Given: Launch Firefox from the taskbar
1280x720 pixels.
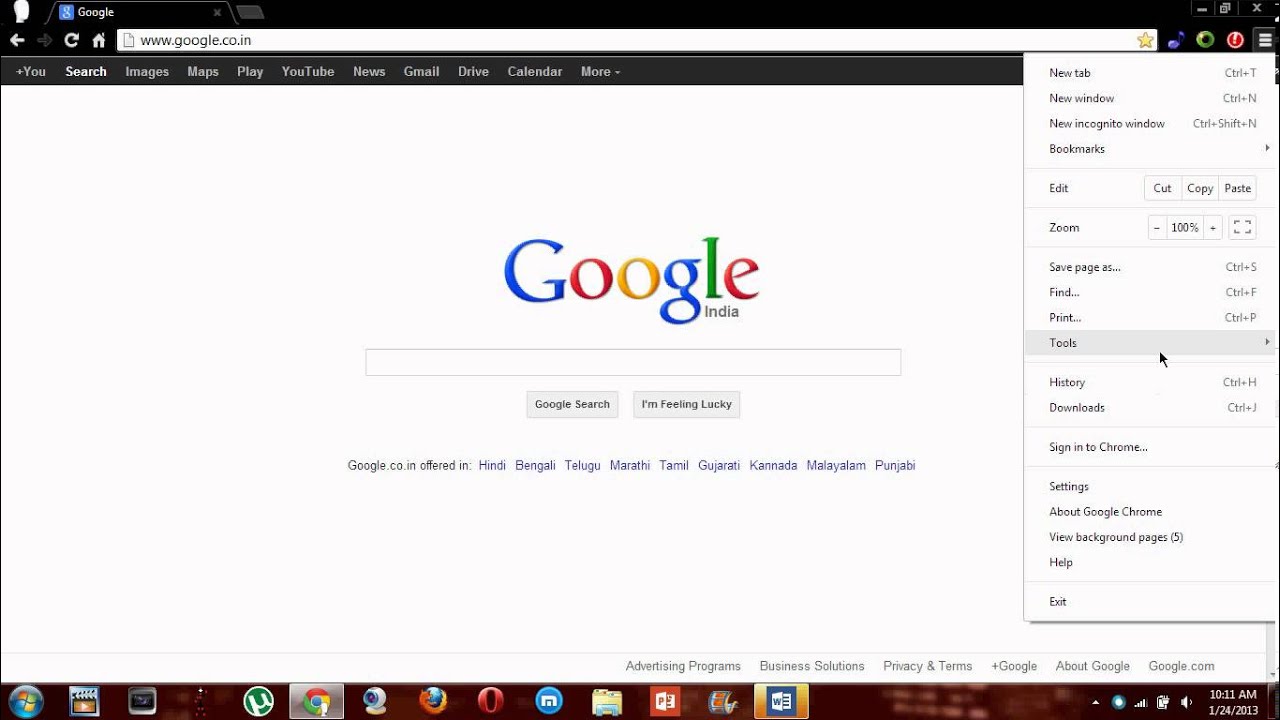Looking at the screenshot, I should click(433, 701).
